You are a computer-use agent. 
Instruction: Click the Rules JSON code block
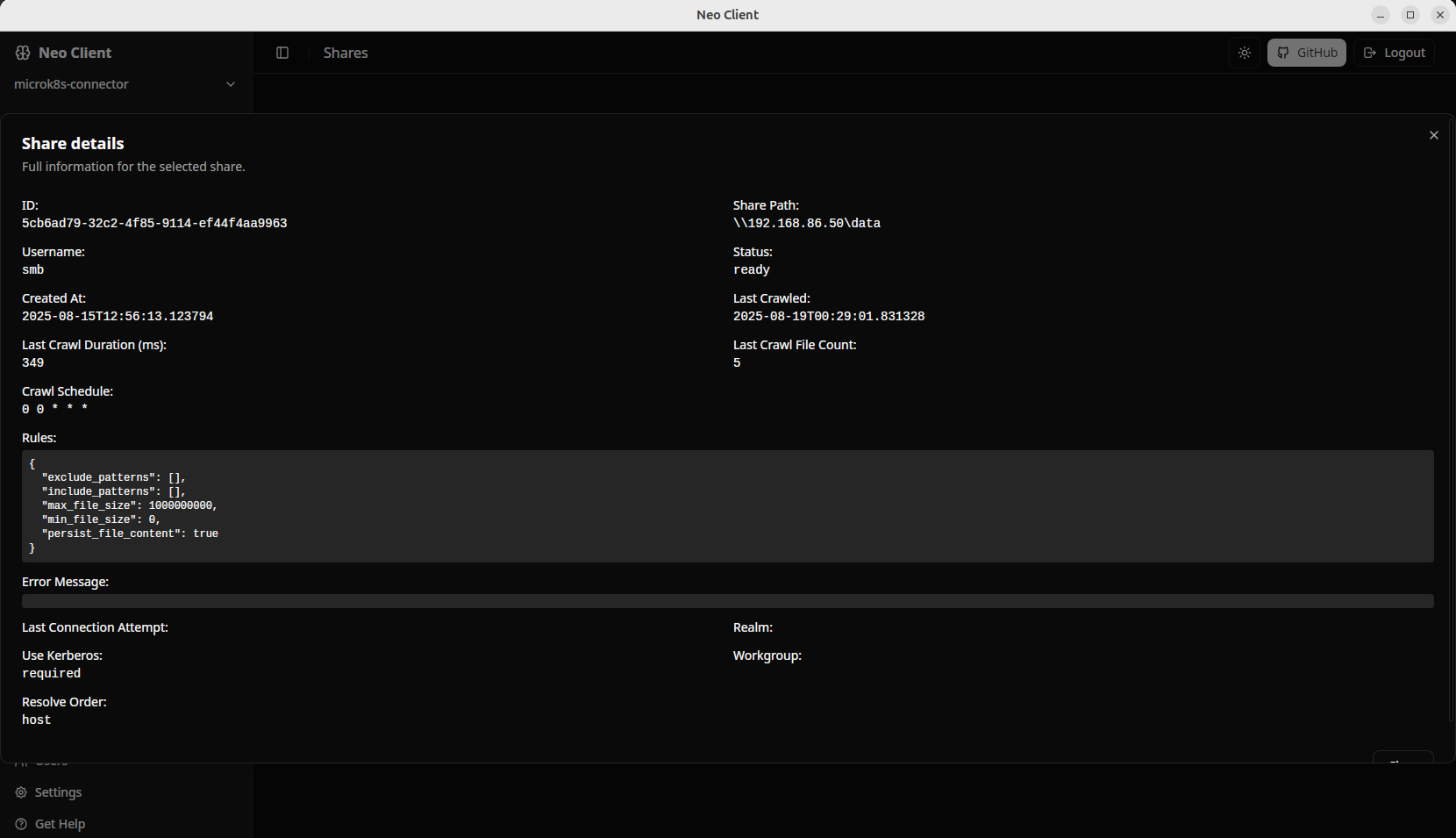tap(726, 506)
